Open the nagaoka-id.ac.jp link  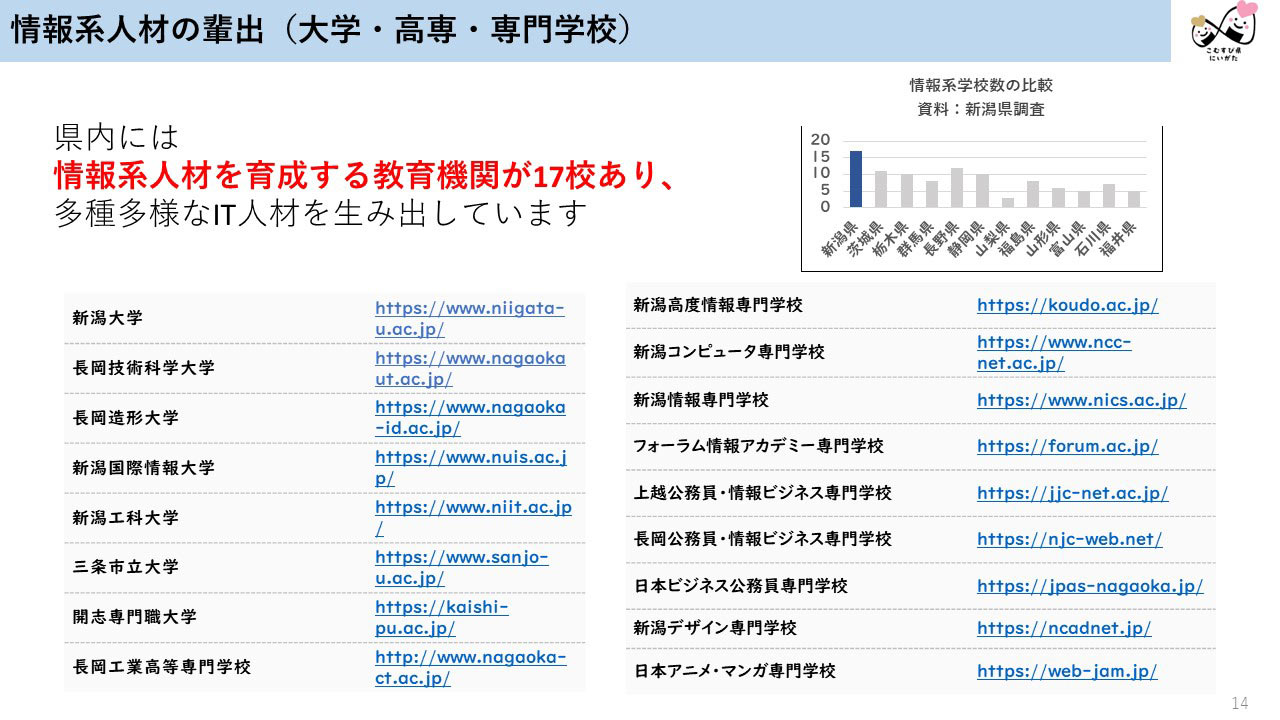470,417
